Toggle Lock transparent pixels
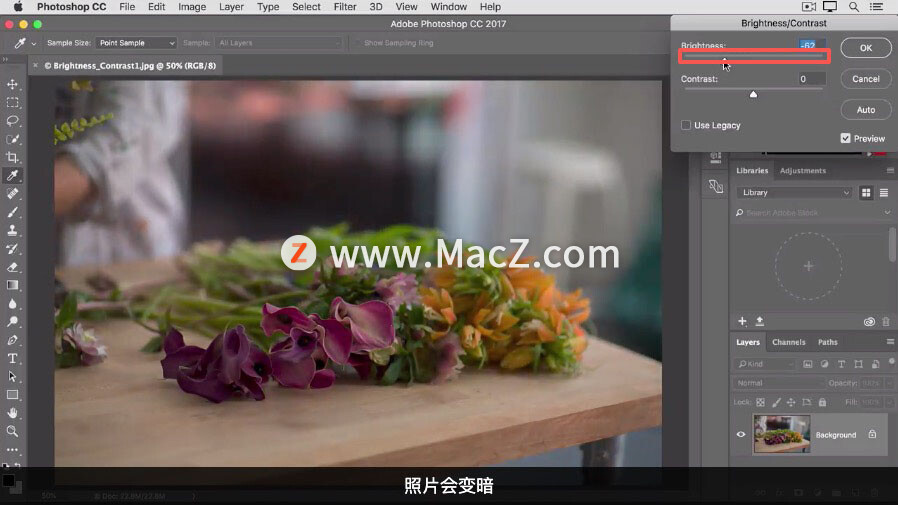The height and width of the screenshot is (505, 898). 761,403
